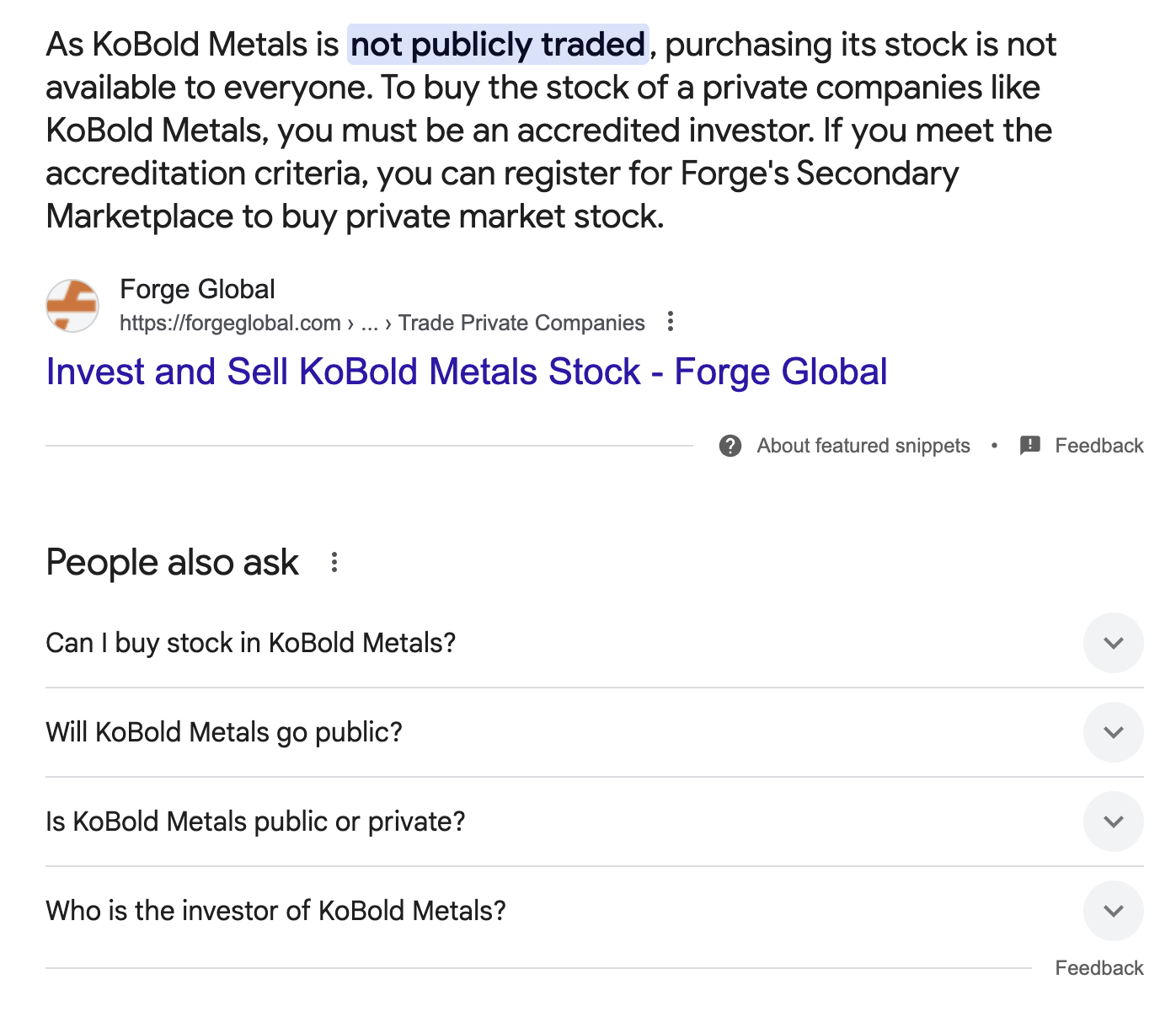Screen dimensions: 1176x1033
Task: Open the People also ask options menu
Action: [x=334, y=562]
